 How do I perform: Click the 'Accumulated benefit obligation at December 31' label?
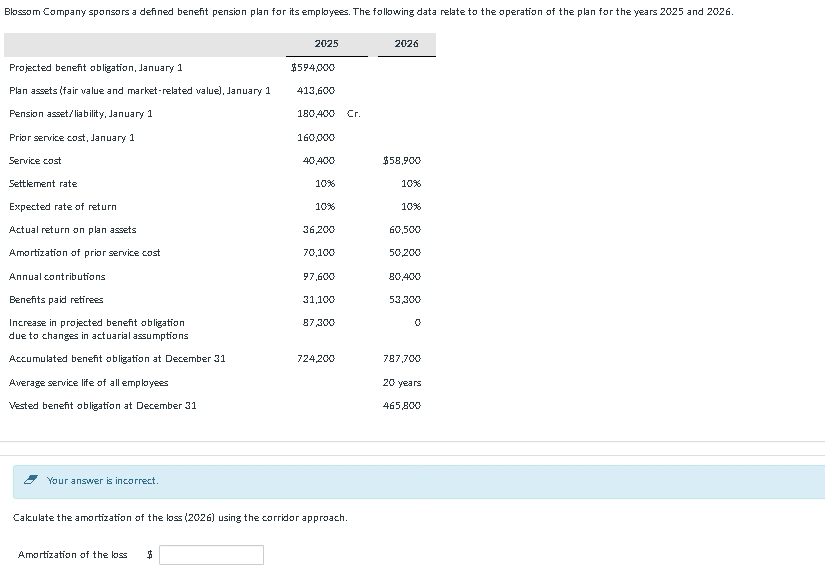point(117,358)
